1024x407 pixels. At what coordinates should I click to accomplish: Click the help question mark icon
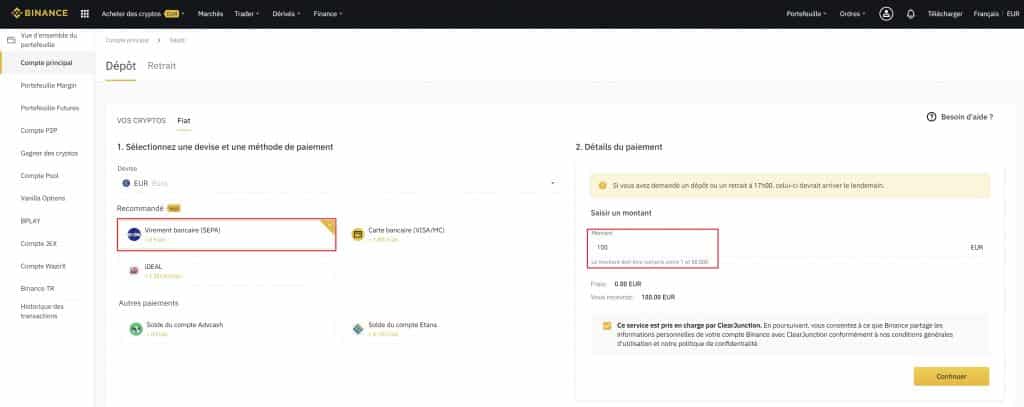click(931, 117)
